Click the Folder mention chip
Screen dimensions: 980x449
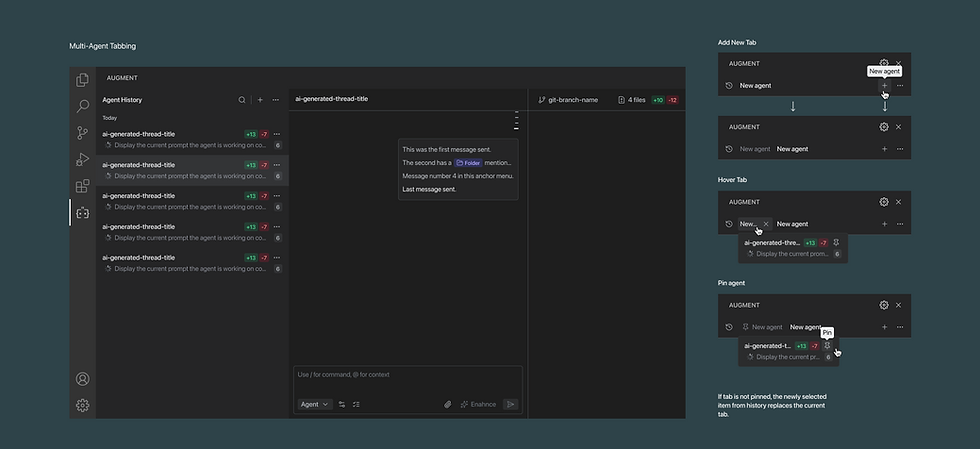(x=468, y=163)
